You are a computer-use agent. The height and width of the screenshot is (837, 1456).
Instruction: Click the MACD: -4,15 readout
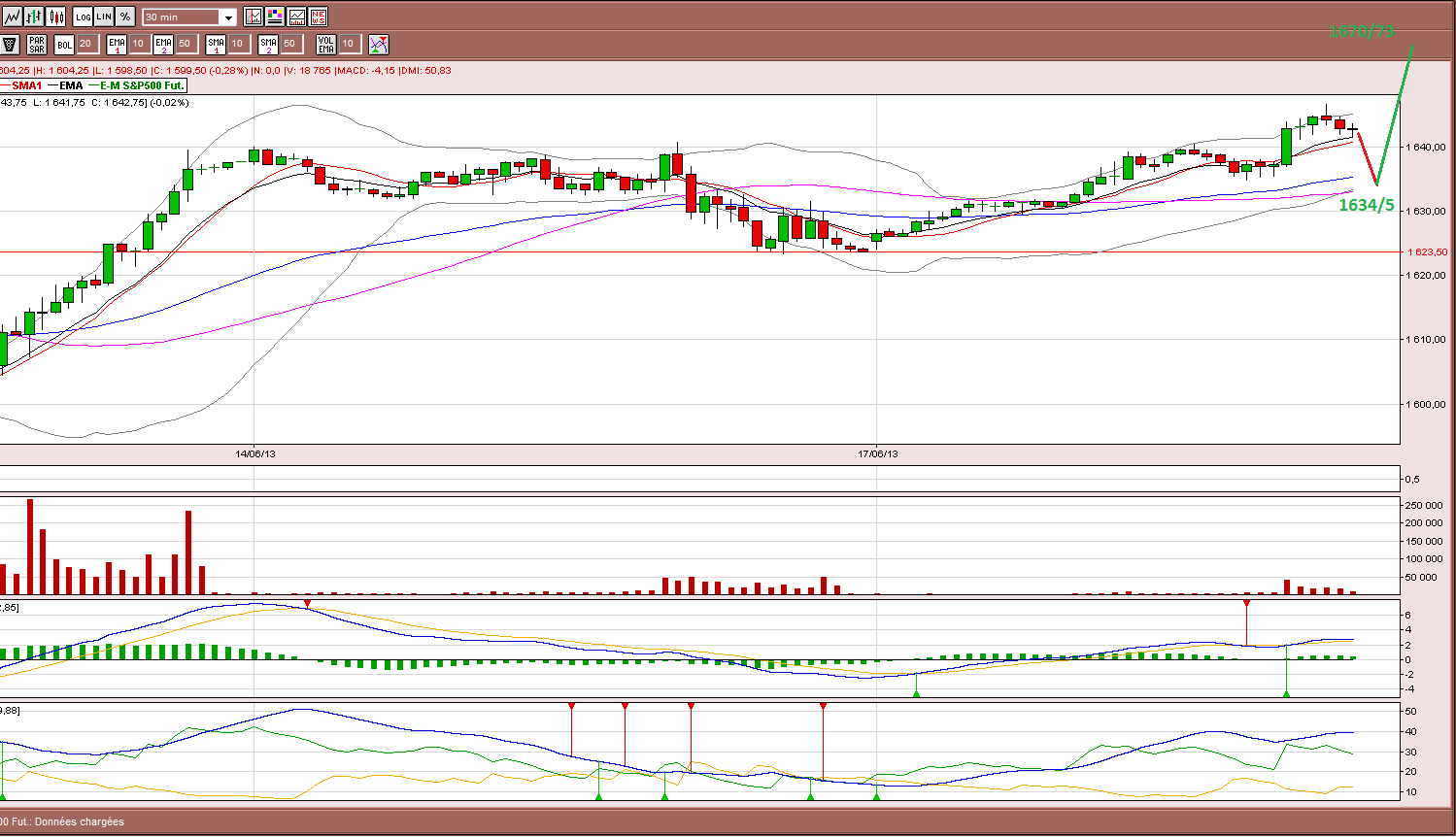[364, 71]
